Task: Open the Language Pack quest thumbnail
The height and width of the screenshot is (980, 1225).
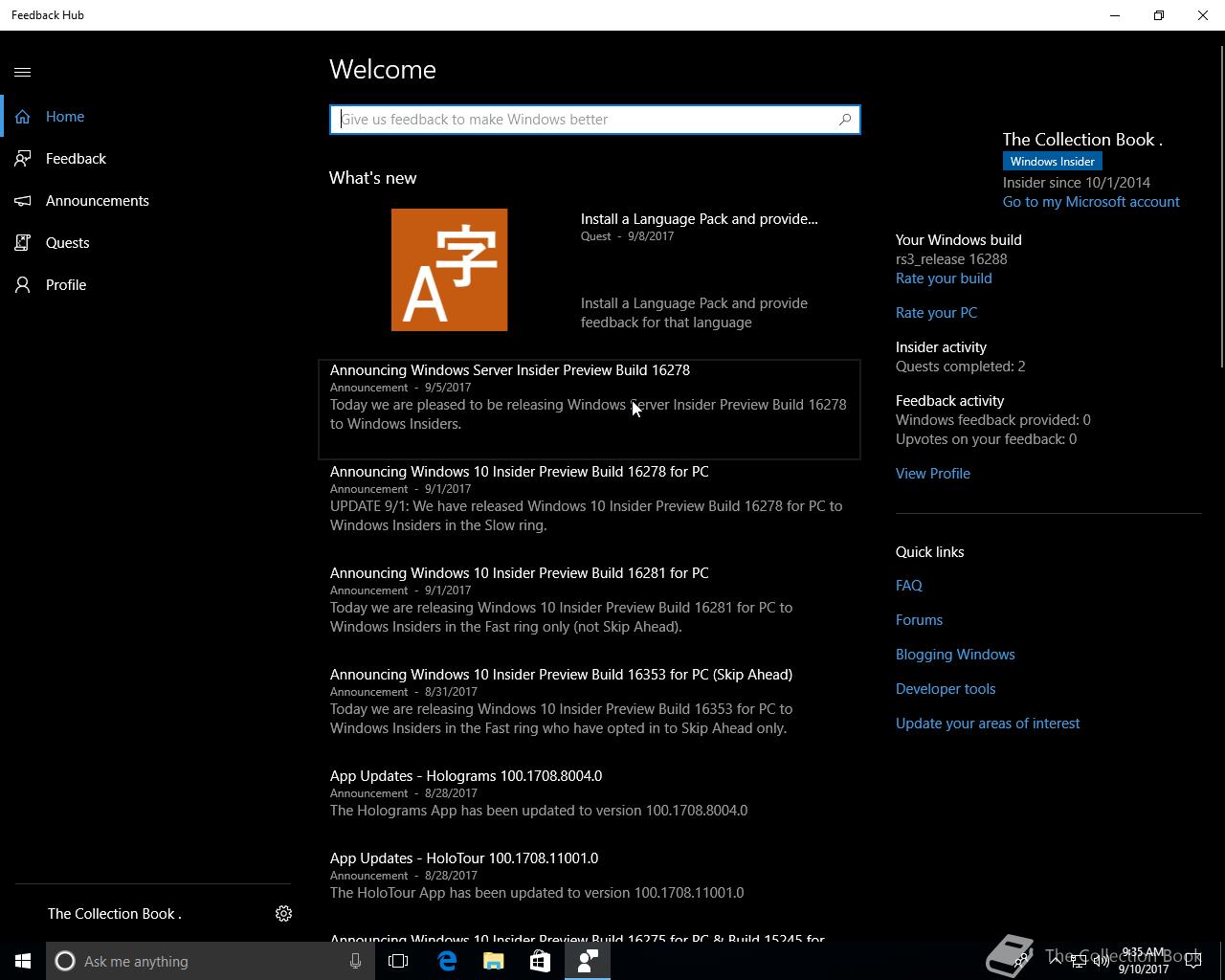Action: point(449,270)
